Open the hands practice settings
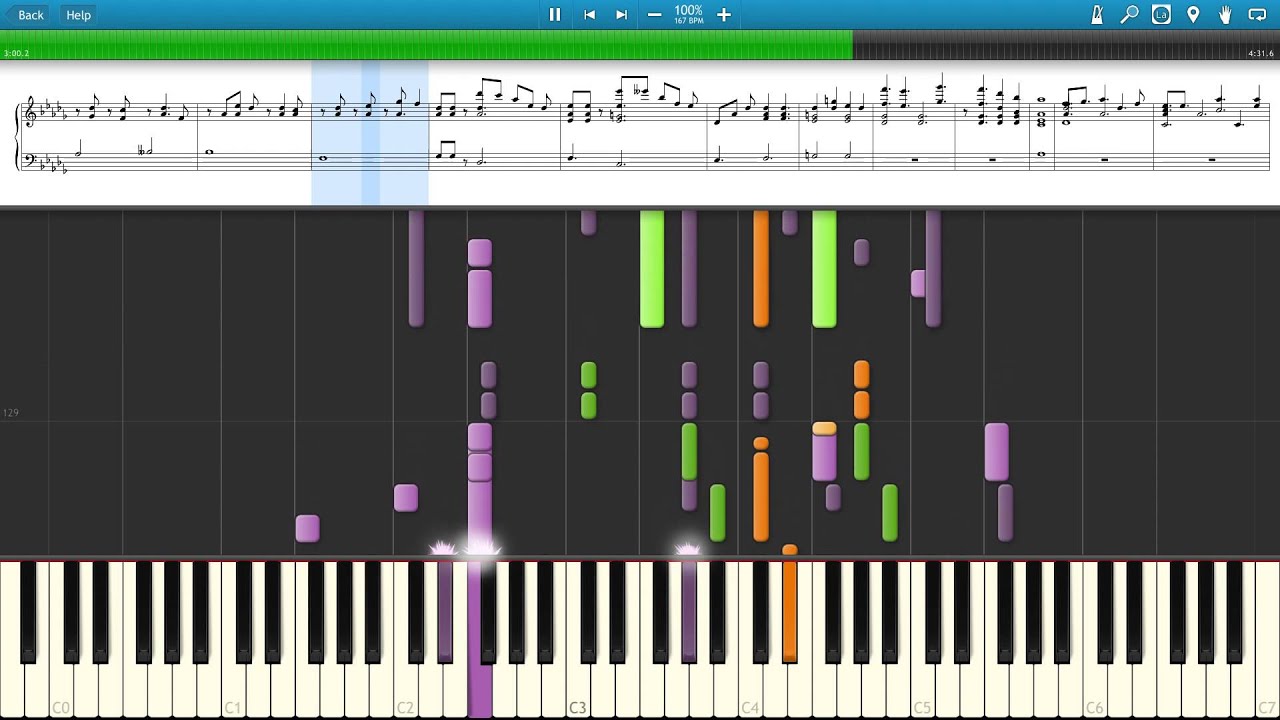The image size is (1280, 720). (1225, 15)
